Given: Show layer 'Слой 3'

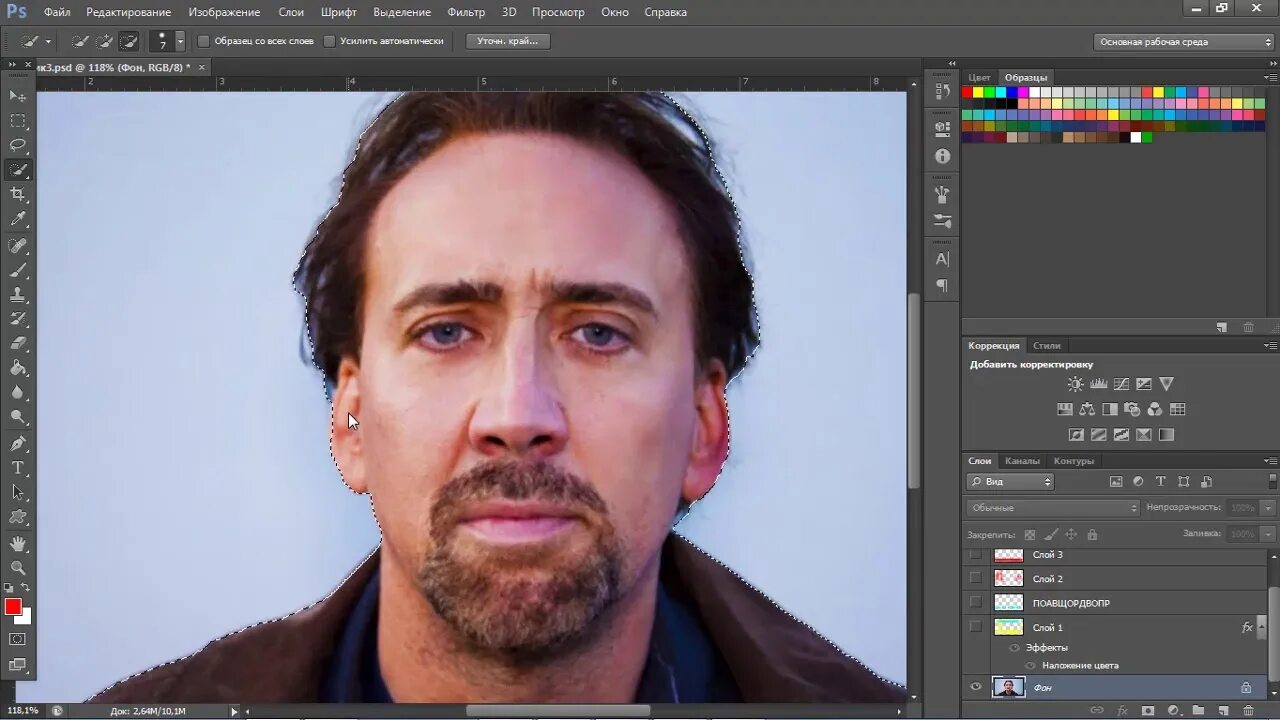Looking at the screenshot, I should point(975,555).
